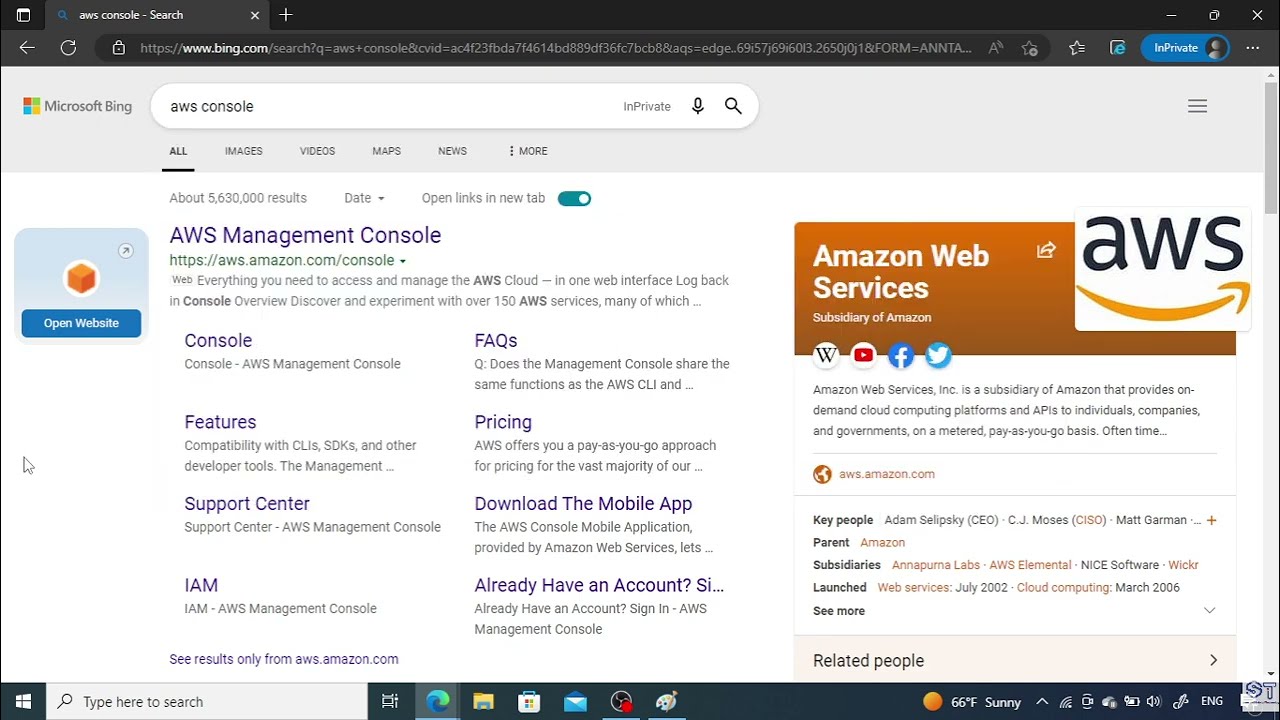Click the search magnifier icon
Screen dimensions: 1280x720
[733, 106]
